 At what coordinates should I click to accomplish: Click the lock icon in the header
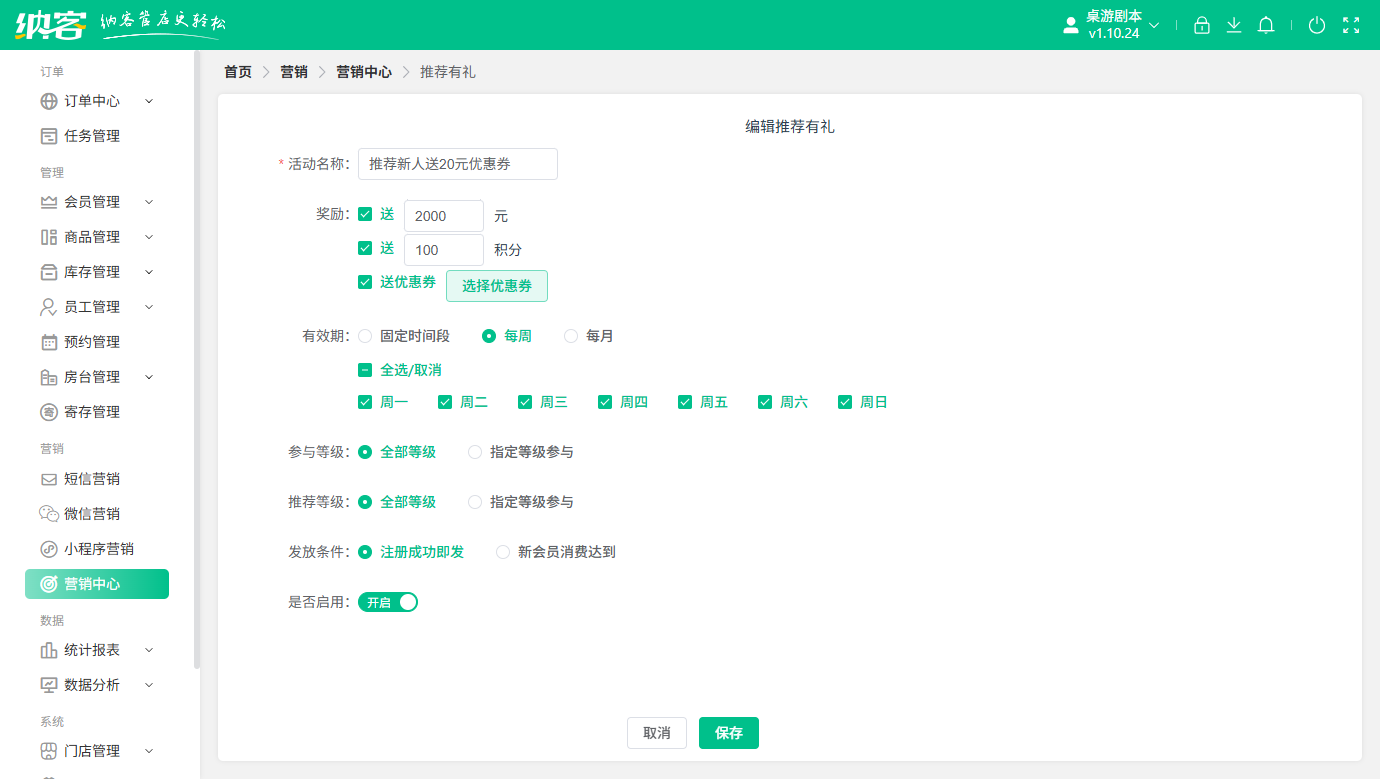tap(1202, 25)
